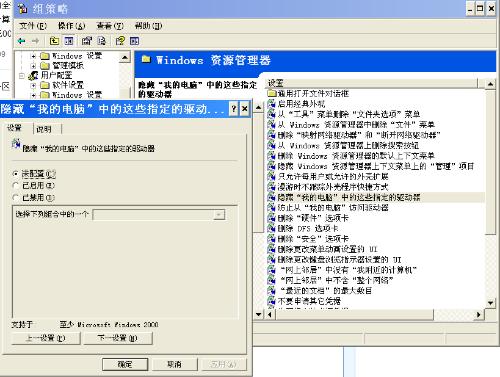This screenshot has width=500, height=377.
Task: Click the 用户配置 user icon in tree
Action: click(x=33, y=76)
